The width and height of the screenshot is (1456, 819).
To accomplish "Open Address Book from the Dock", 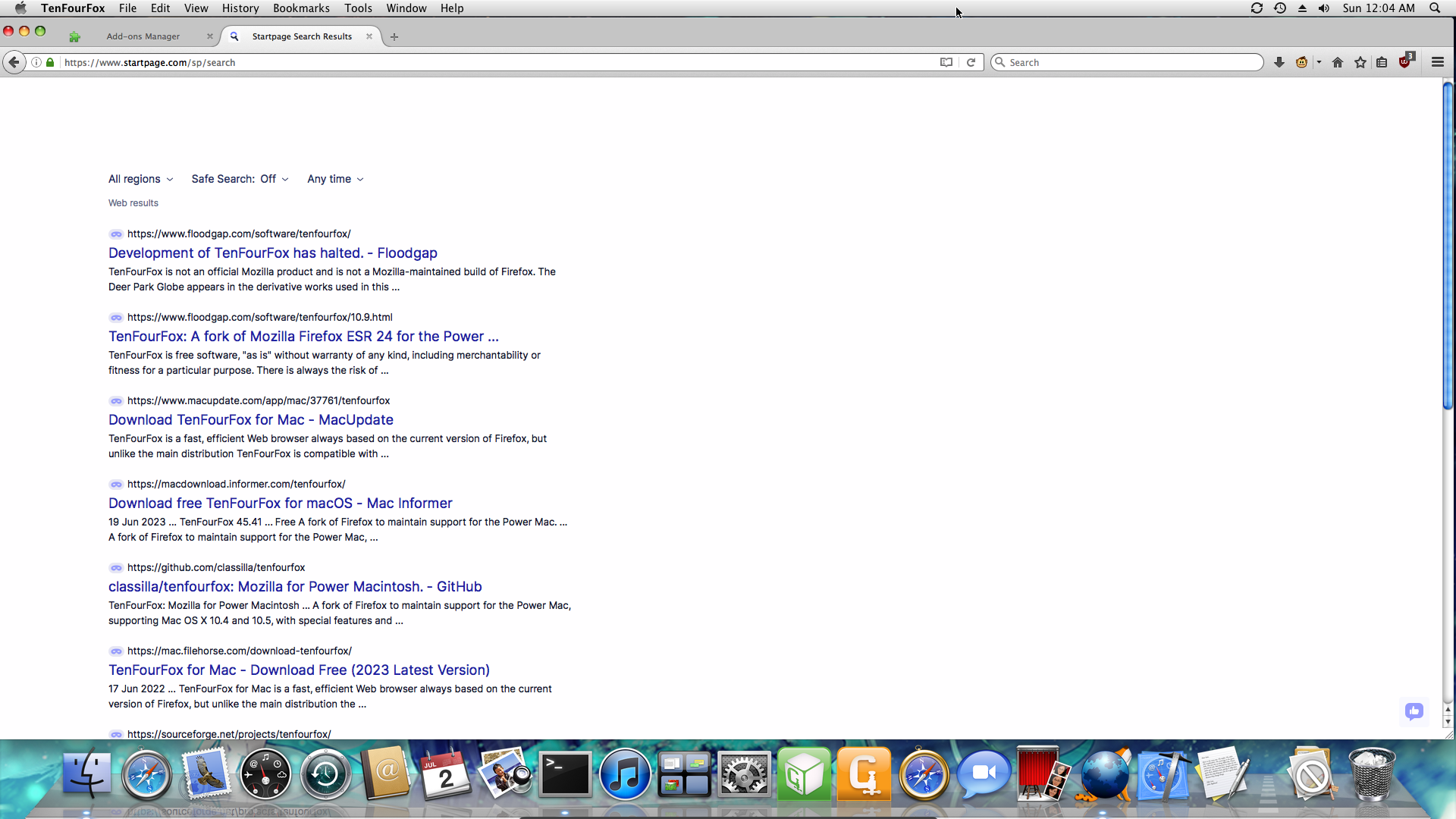I will (x=386, y=774).
